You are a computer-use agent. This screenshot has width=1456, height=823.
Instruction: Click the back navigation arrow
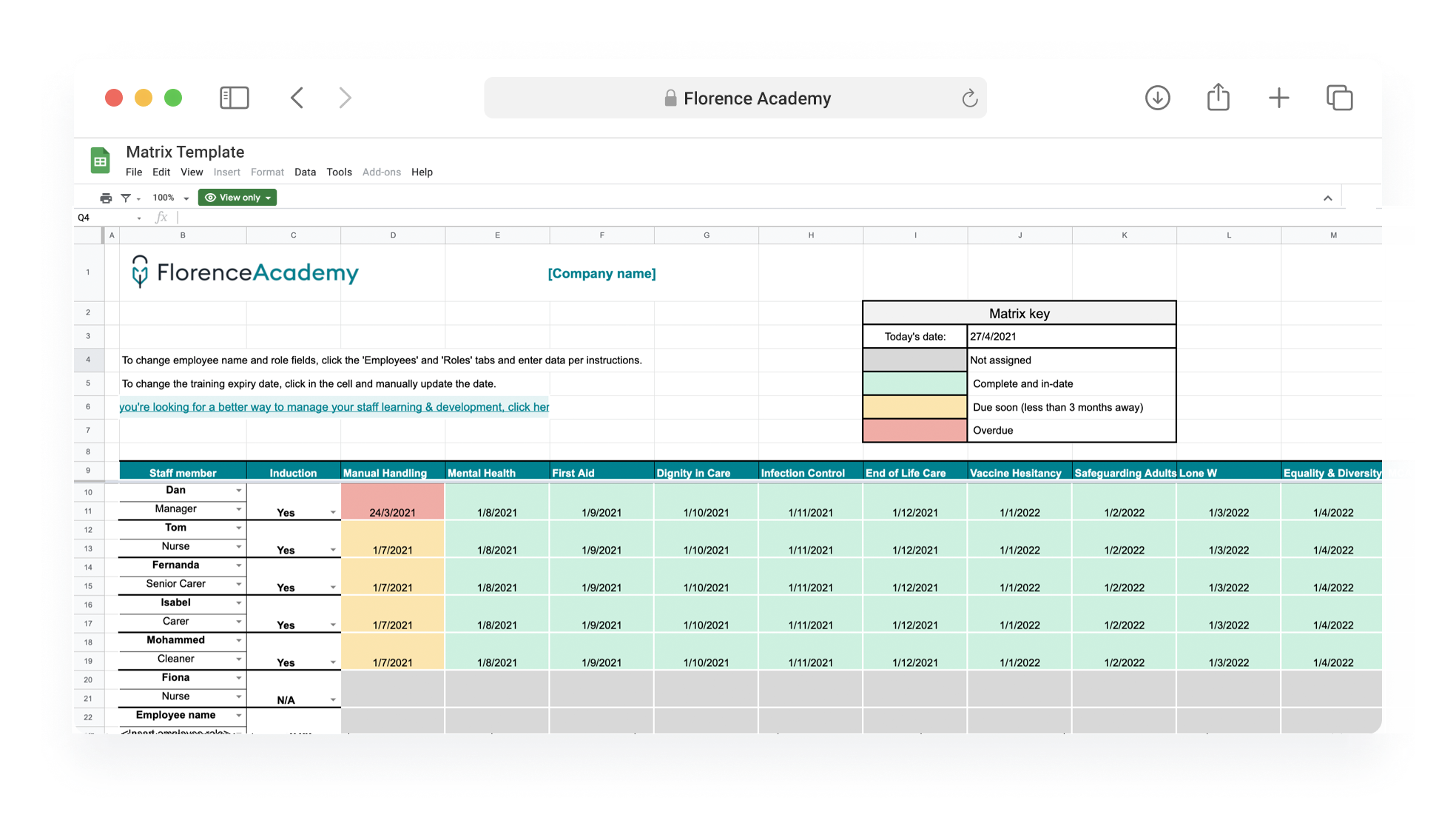point(297,97)
